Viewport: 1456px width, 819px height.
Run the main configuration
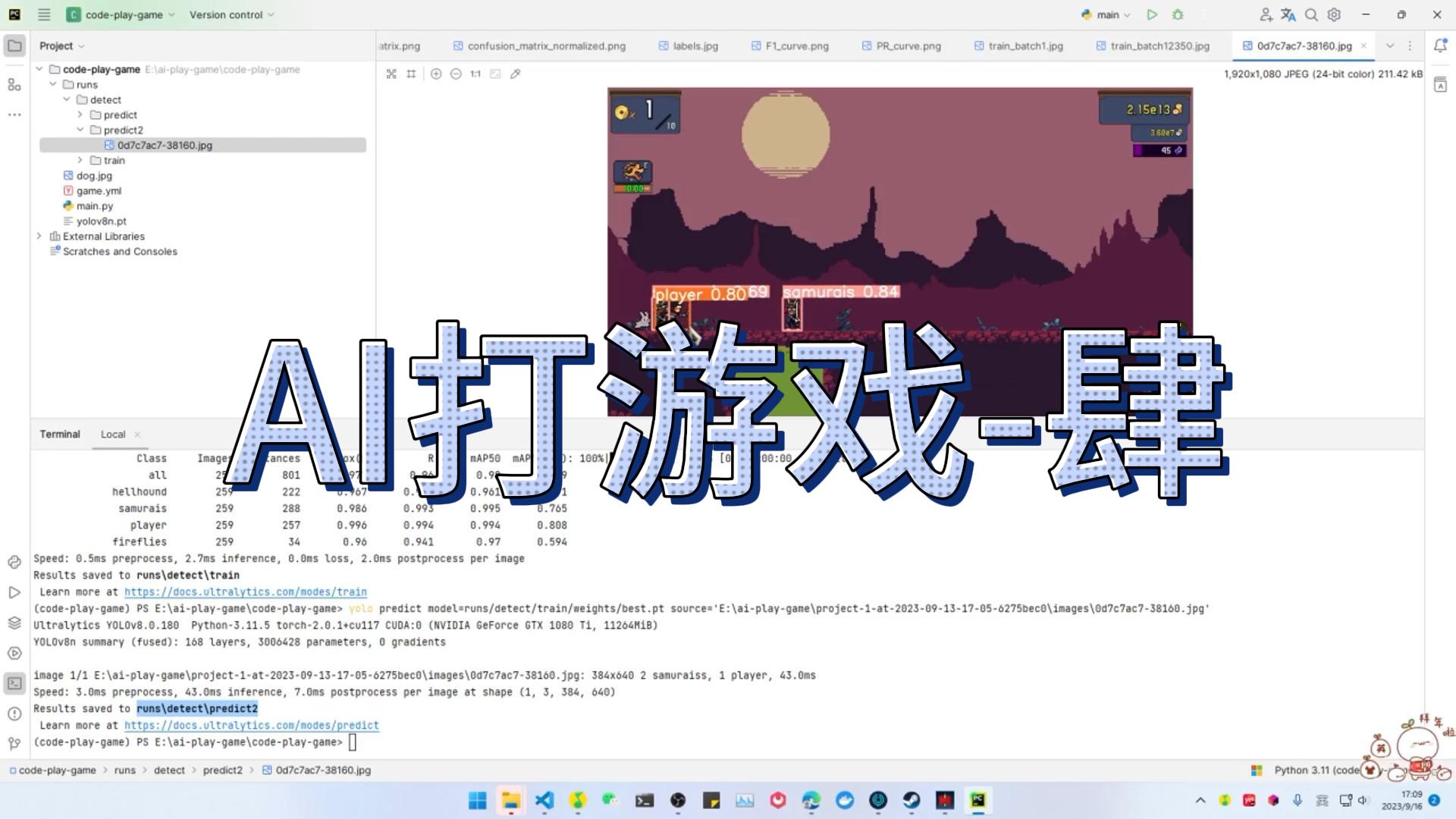1152,14
